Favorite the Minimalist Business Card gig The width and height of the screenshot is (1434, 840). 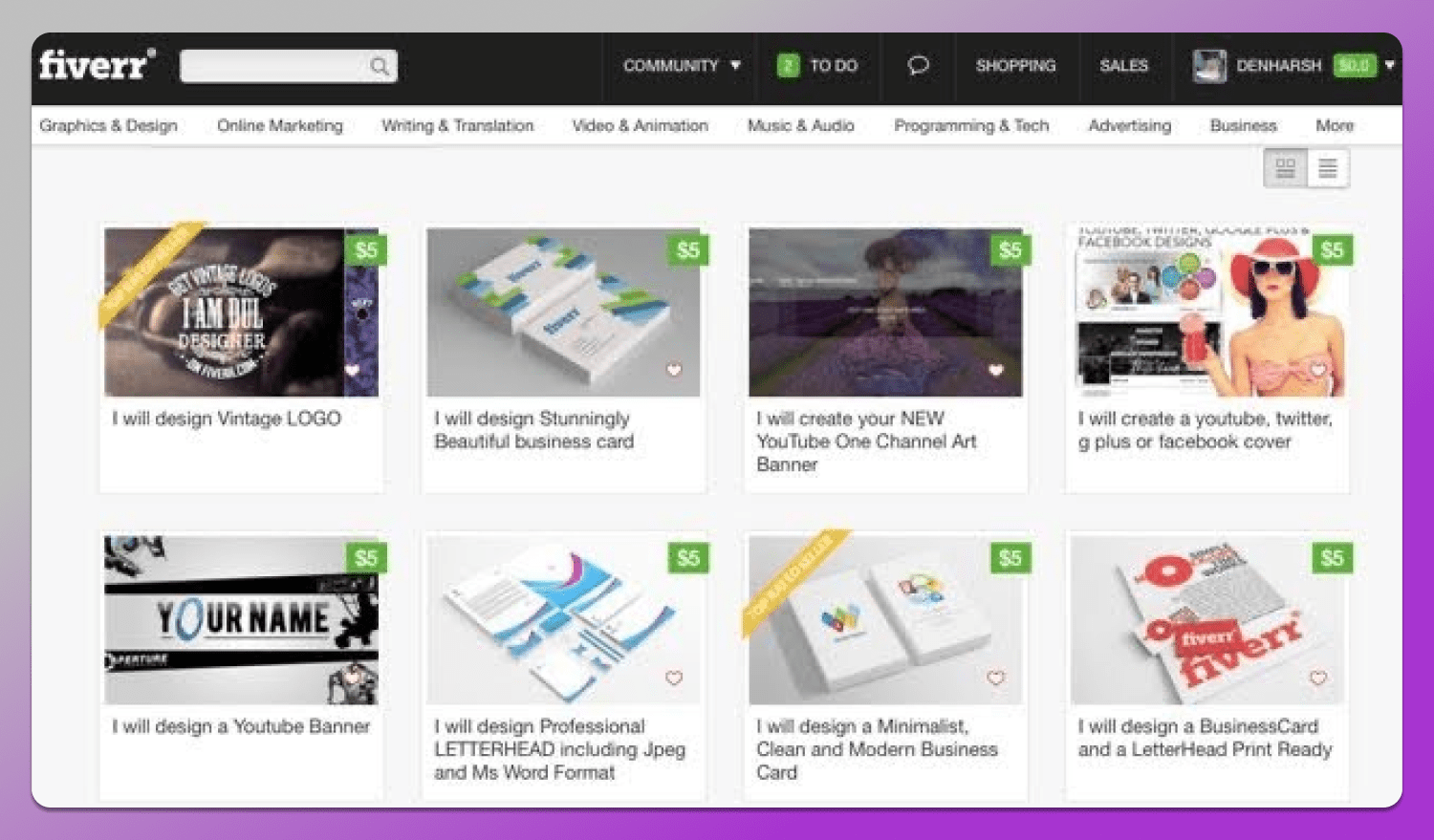click(995, 678)
